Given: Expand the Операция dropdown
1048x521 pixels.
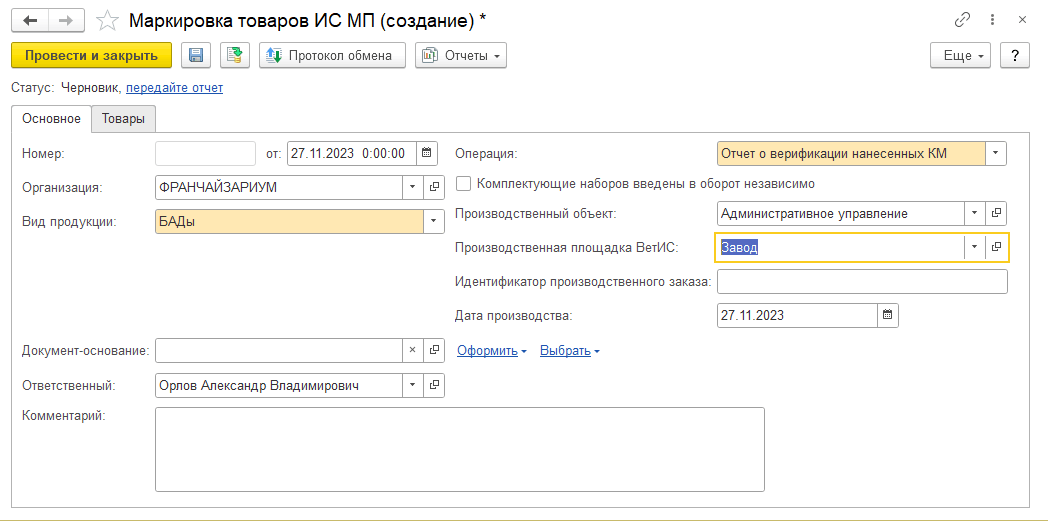Looking at the screenshot, I should 995,153.
